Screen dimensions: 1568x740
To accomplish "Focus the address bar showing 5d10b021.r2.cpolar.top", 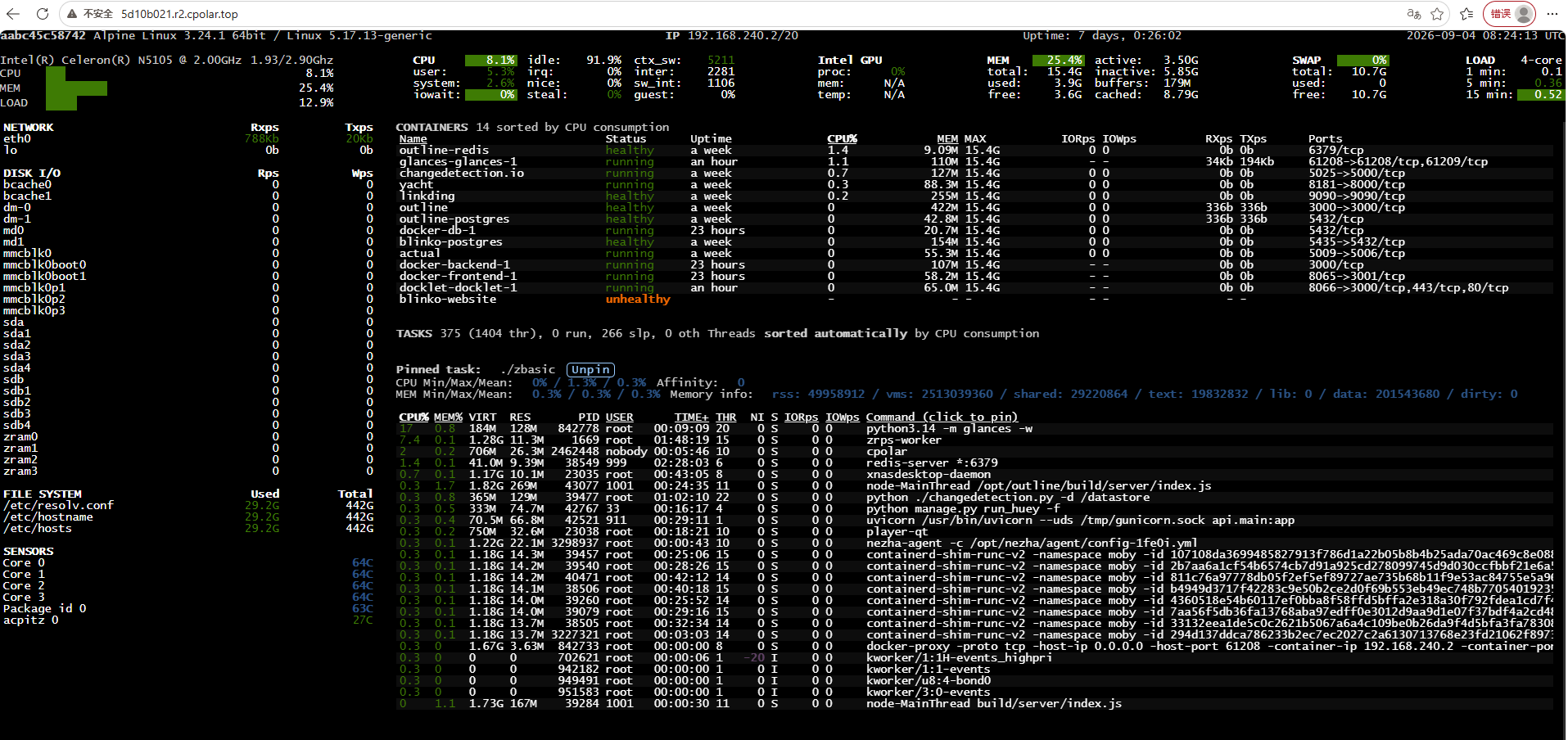I will pyautogui.click(x=179, y=14).
